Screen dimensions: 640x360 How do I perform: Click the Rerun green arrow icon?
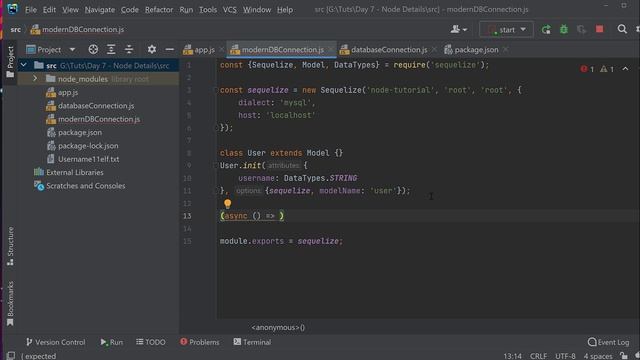click(546, 29)
